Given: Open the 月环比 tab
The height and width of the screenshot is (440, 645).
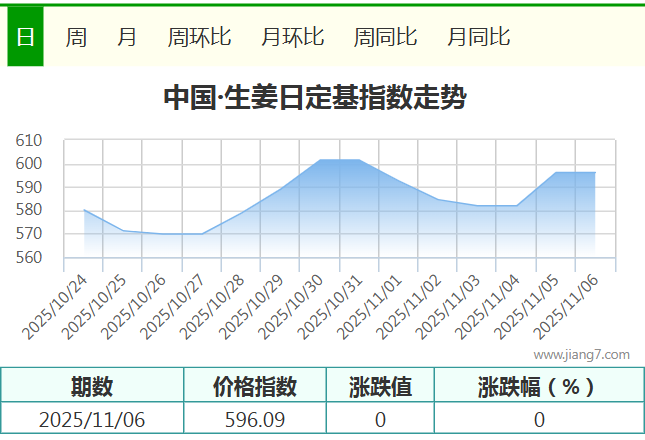Looking at the screenshot, I should [x=292, y=37].
